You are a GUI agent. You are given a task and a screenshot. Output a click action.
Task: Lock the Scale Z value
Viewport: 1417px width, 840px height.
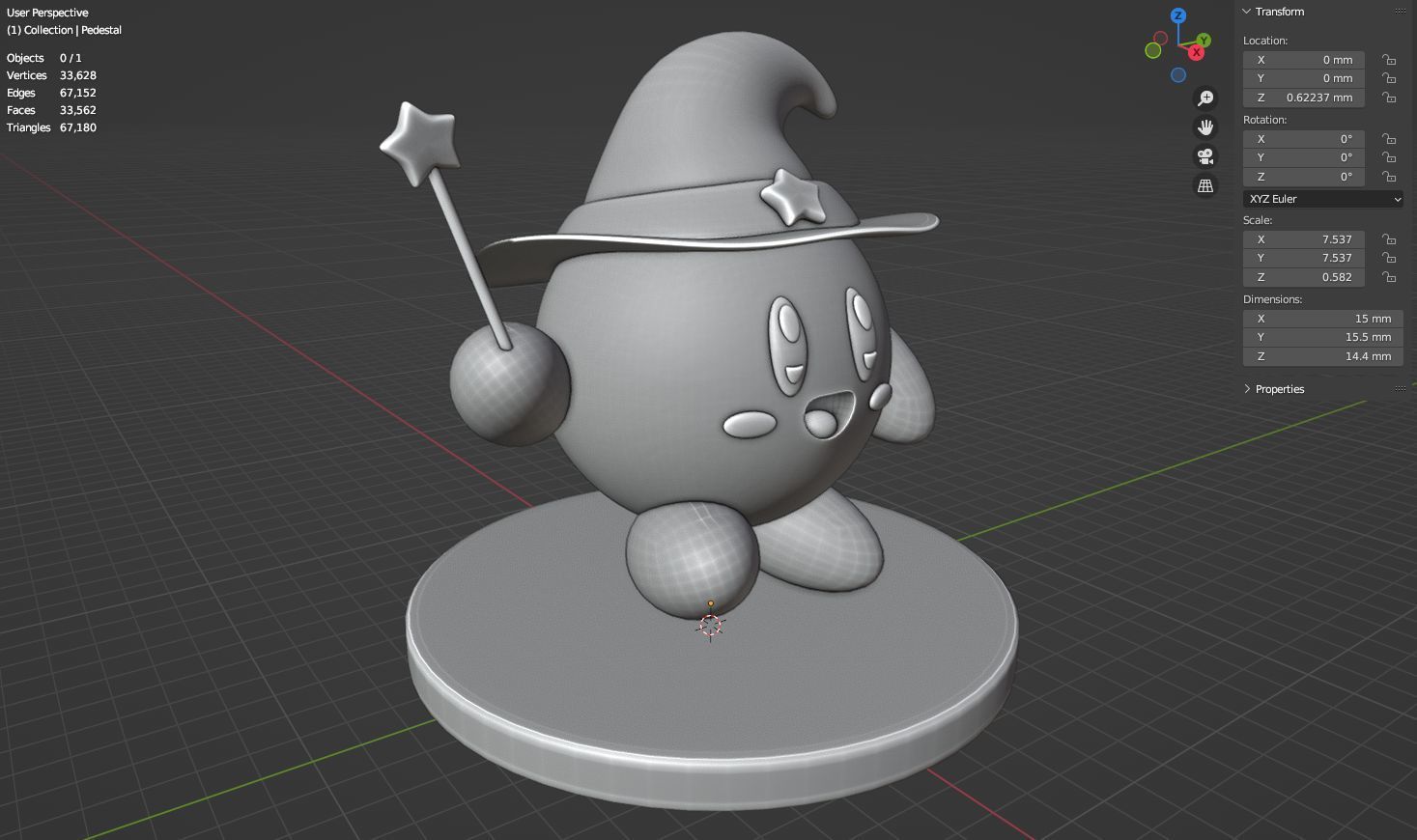(x=1389, y=277)
